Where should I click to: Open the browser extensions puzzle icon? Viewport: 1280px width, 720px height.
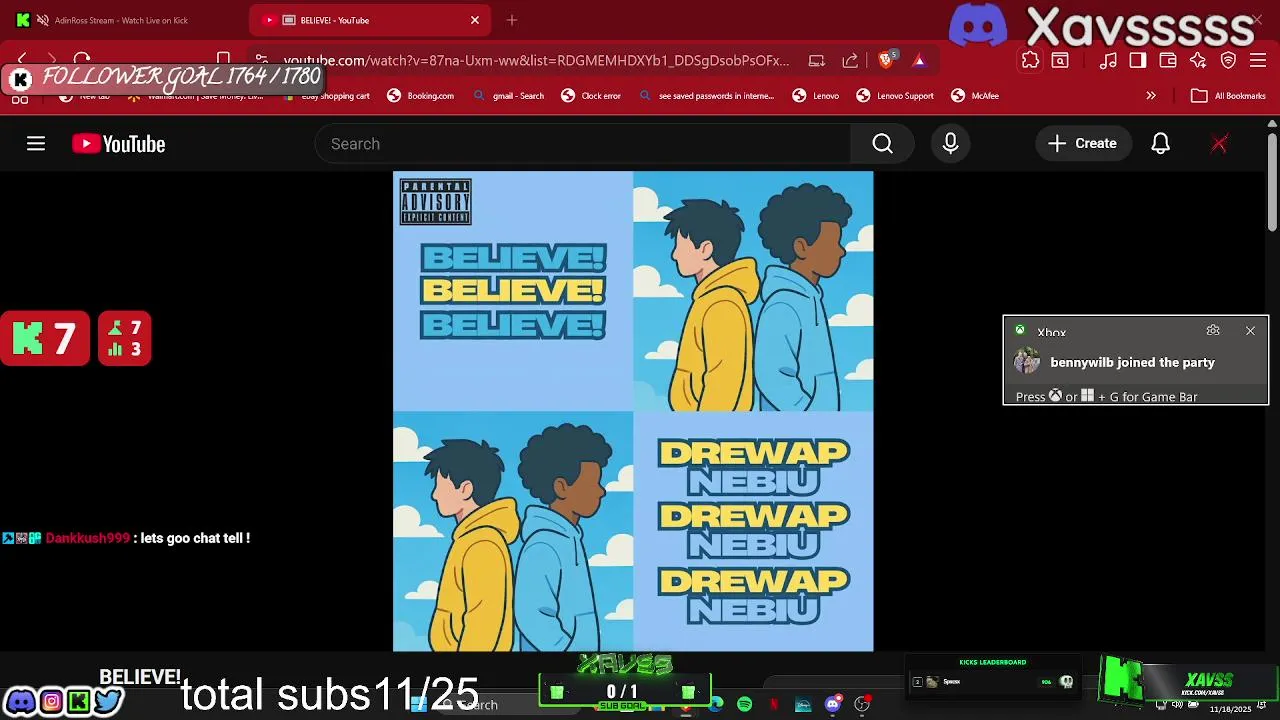coord(1030,60)
